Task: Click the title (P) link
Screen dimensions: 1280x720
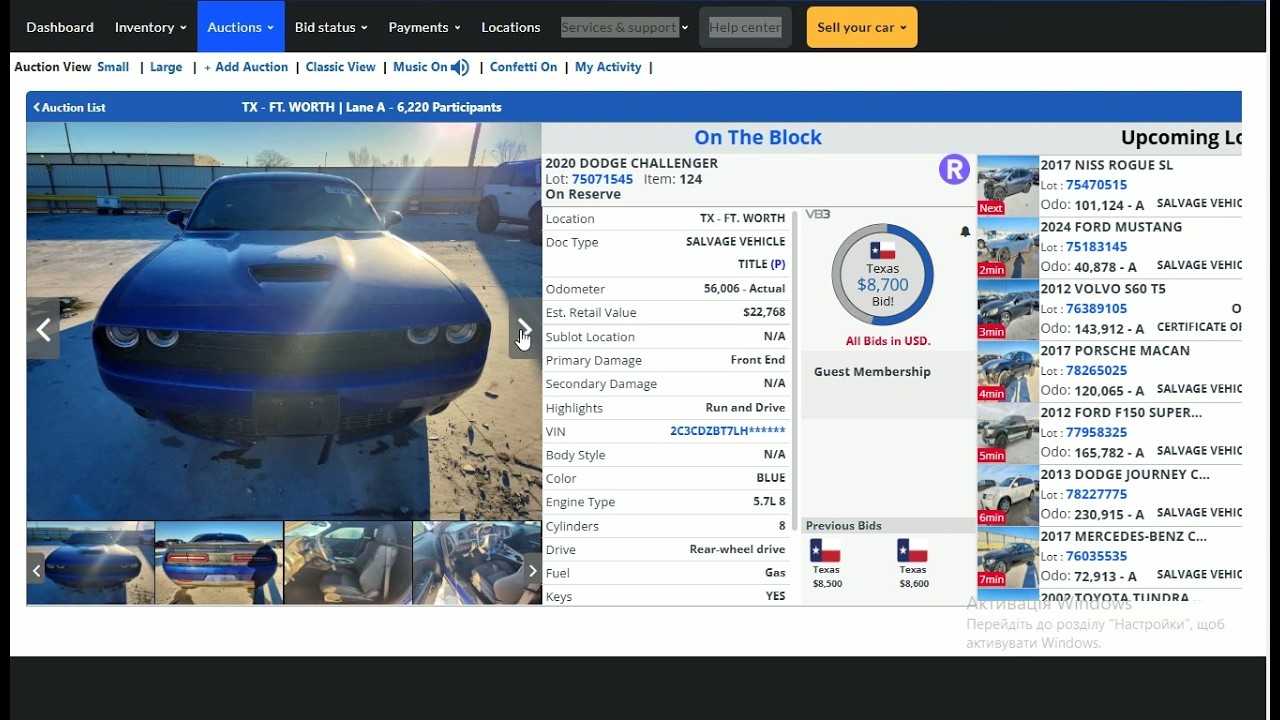Action: click(x=777, y=264)
